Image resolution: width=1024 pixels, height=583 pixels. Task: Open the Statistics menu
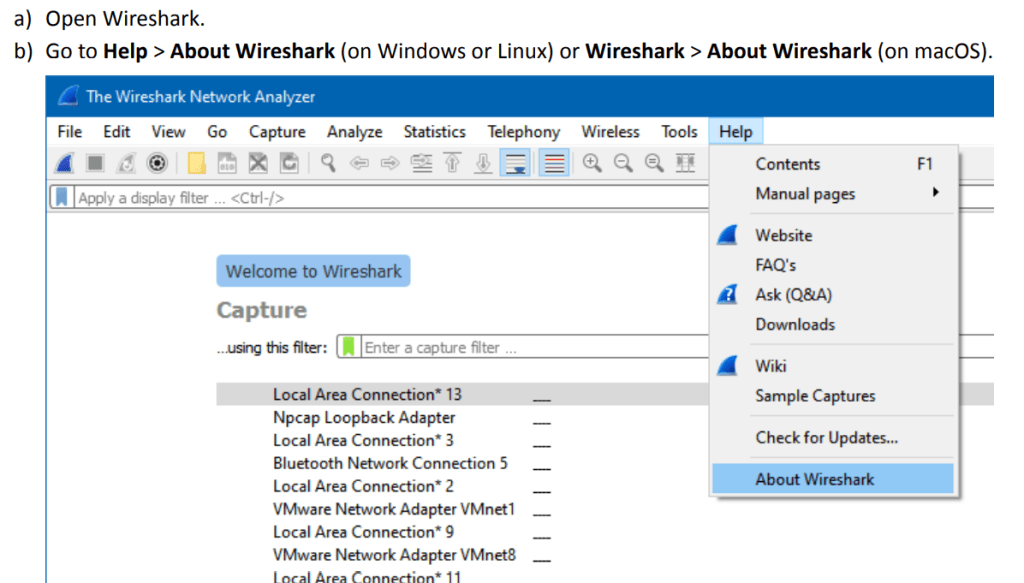coord(434,132)
